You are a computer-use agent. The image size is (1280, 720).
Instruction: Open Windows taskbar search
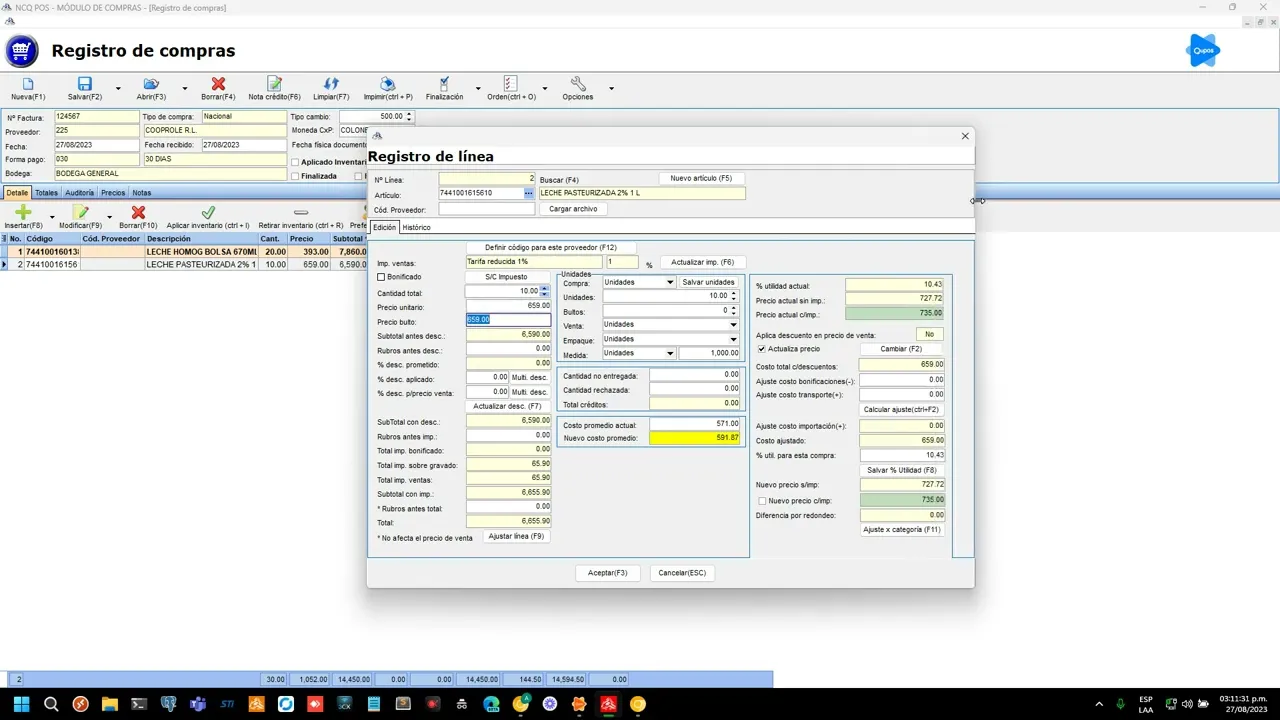click(51, 704)
